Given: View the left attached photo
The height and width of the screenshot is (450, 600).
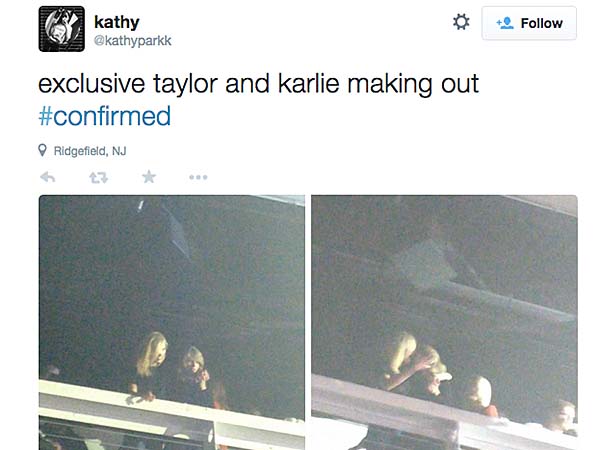Looking at the screenshot, I should coord(172,323).
